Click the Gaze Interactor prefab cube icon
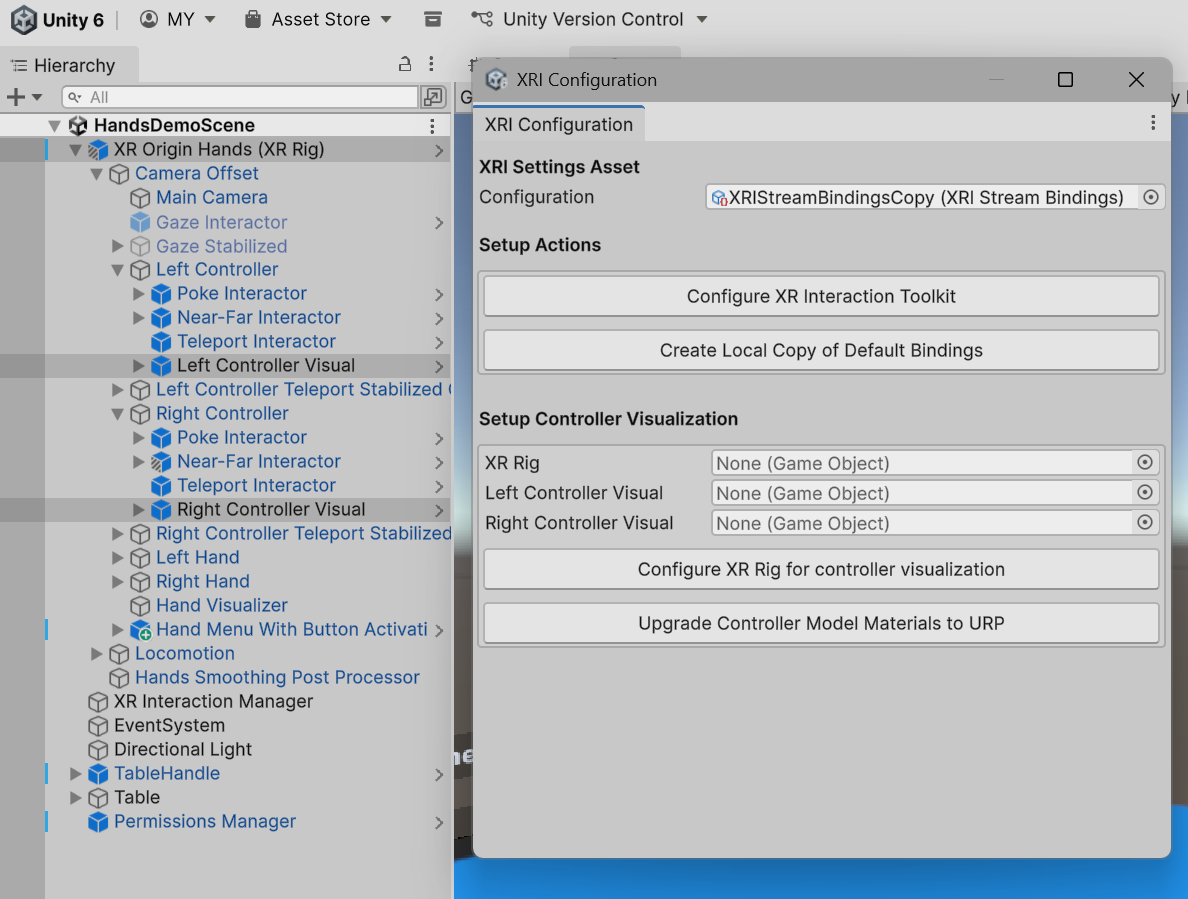The width and height of the screenshot is (1188, 899). 140,223
